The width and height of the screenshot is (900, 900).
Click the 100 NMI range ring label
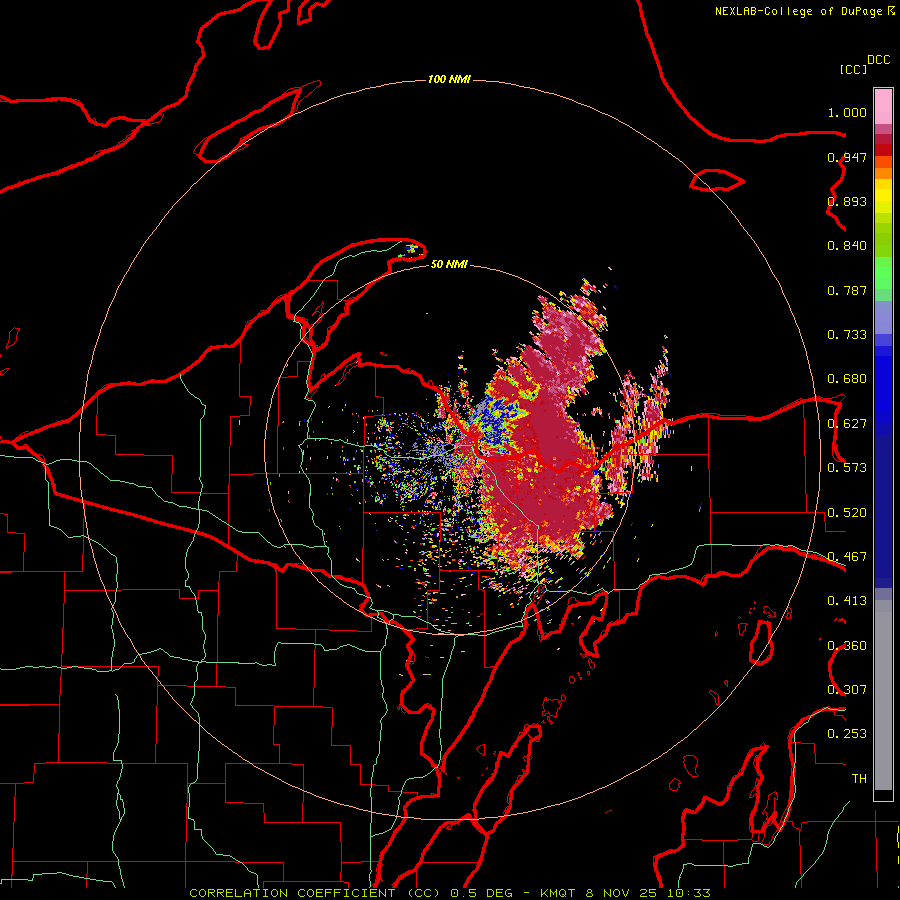point(449,79)
